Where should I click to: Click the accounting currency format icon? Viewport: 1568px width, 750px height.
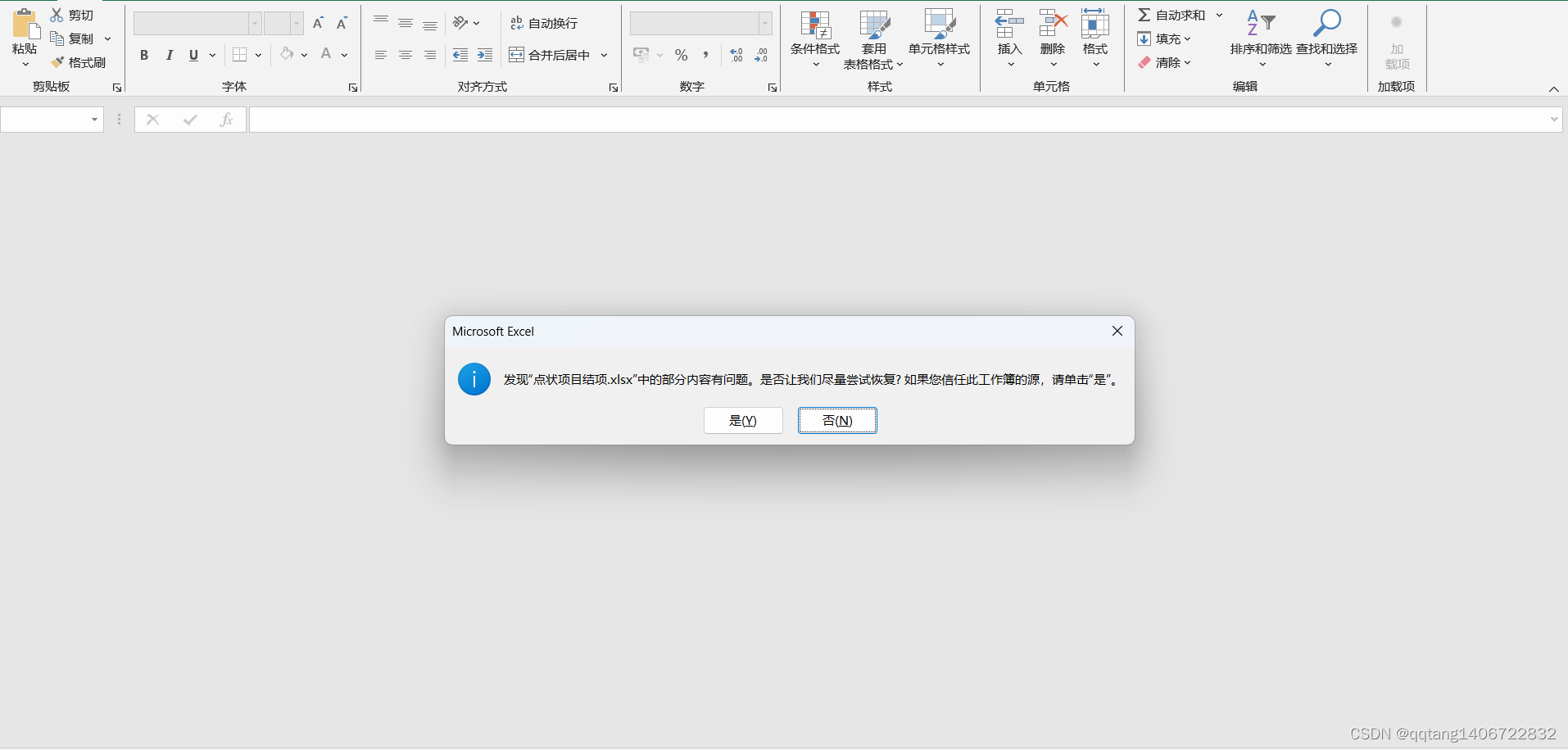[641, 55]
